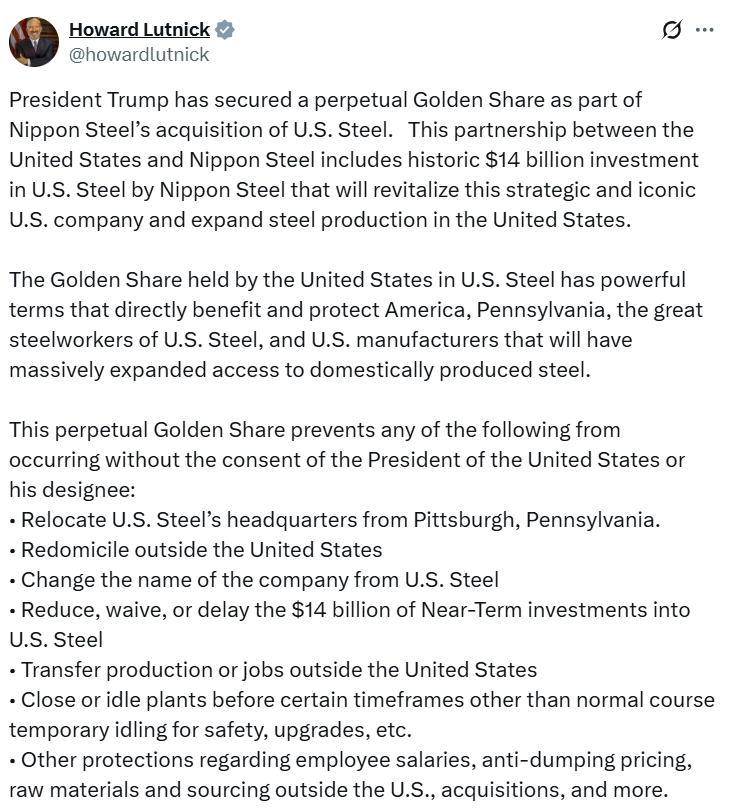Viewport: 736px width, 811px height.
Task: Open the three-dot more options menu
Action: (x=705, y=30)
